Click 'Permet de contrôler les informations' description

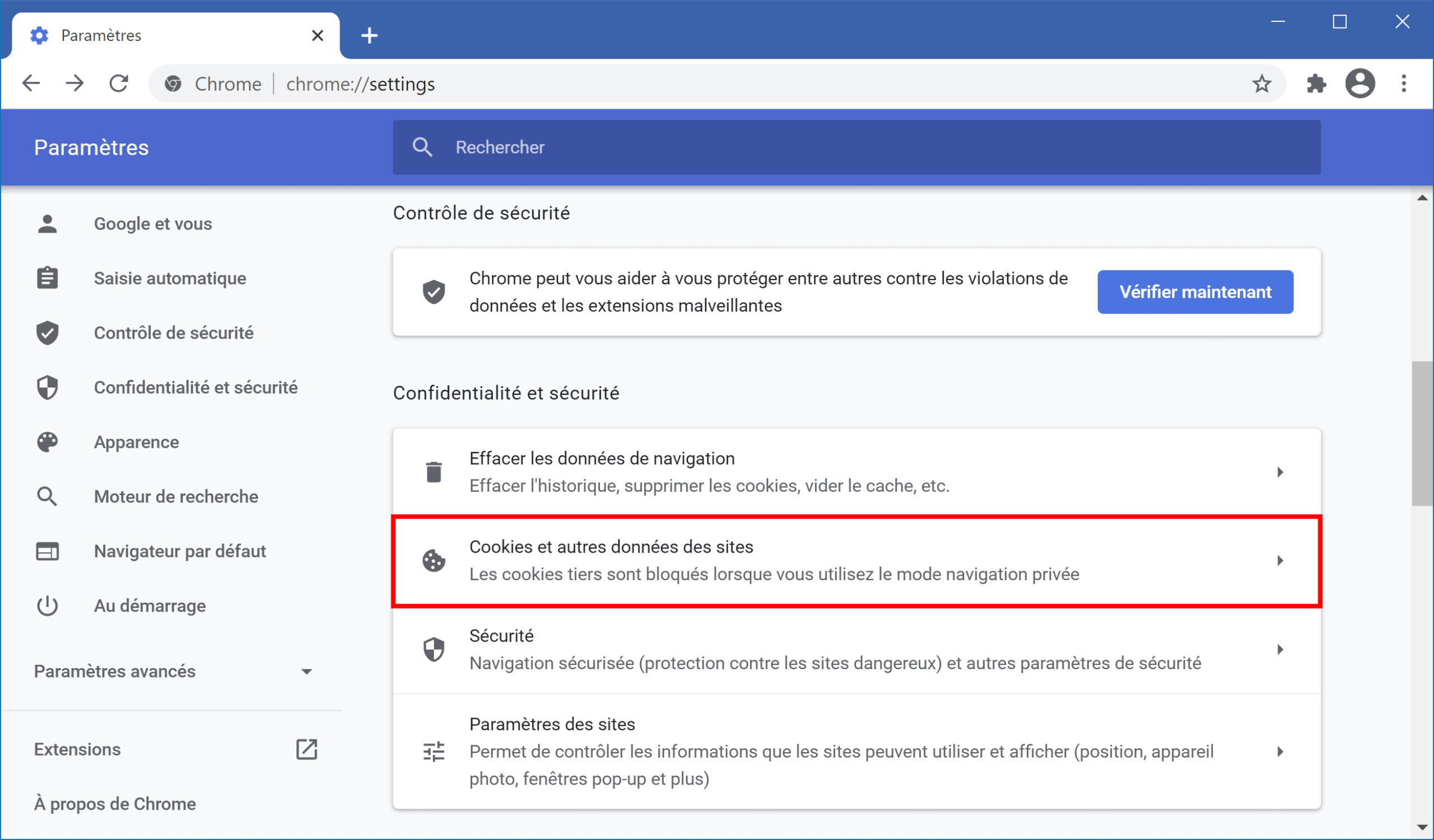(x=841, y=765)
